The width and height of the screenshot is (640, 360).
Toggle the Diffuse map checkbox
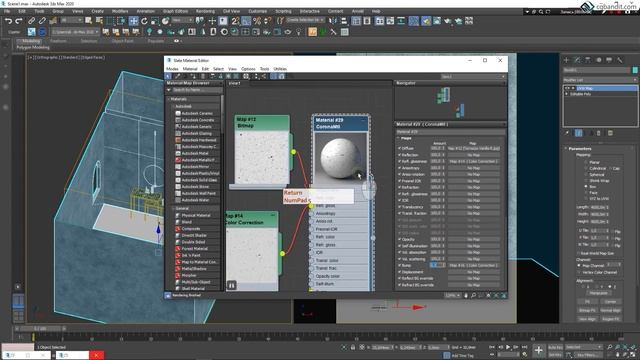[400, 149]
